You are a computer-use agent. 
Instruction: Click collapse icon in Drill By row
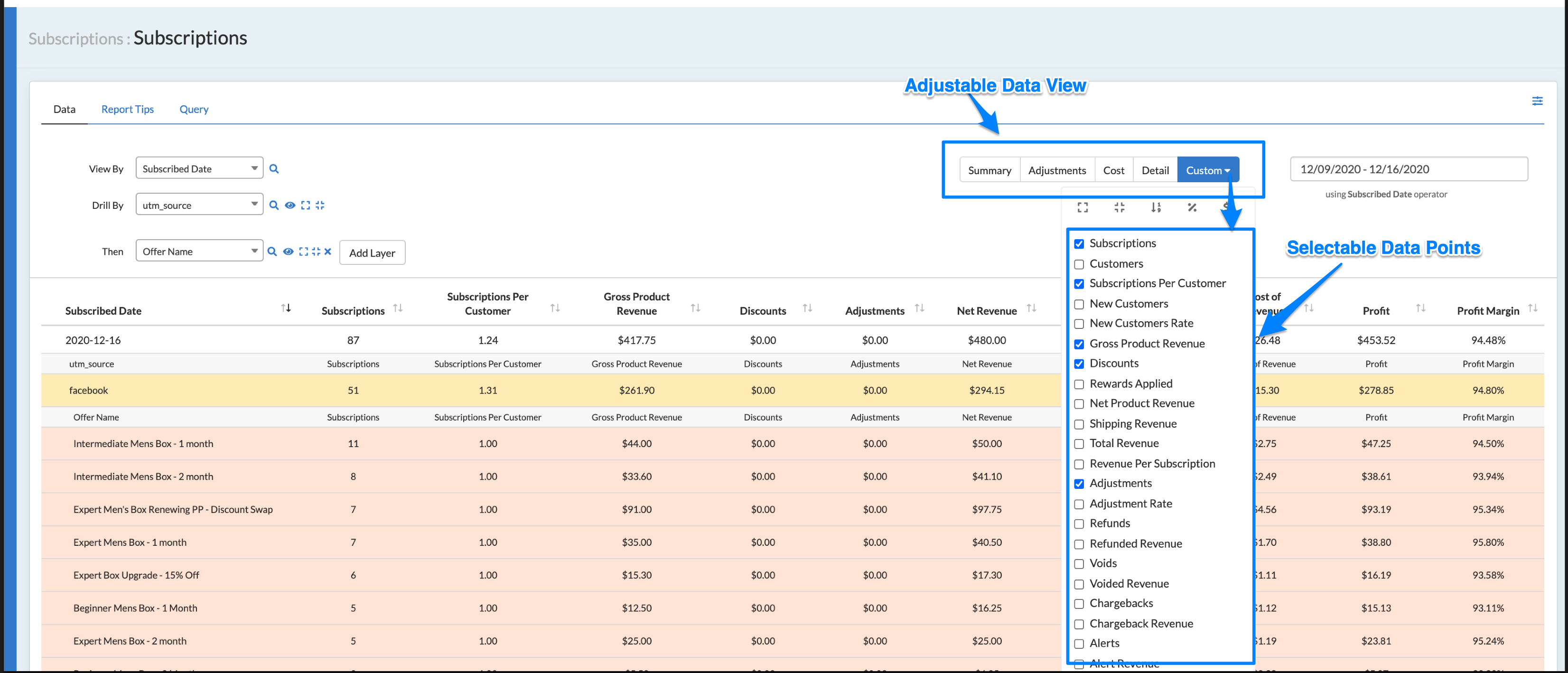pyautogui.click(x=320, y=205)
